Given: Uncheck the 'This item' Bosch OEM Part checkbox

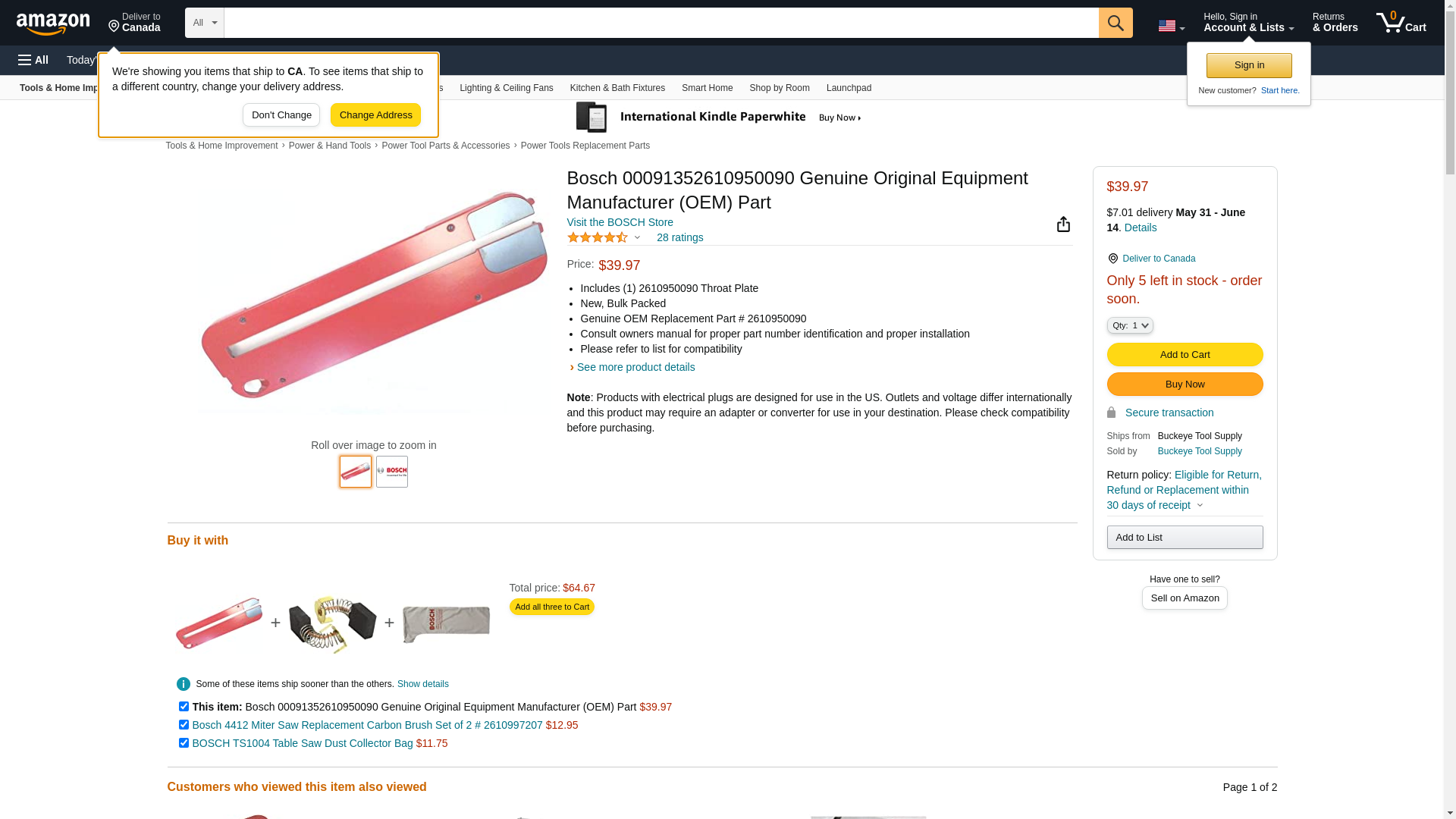Looking at the screenshot, I should click(184, 707).
